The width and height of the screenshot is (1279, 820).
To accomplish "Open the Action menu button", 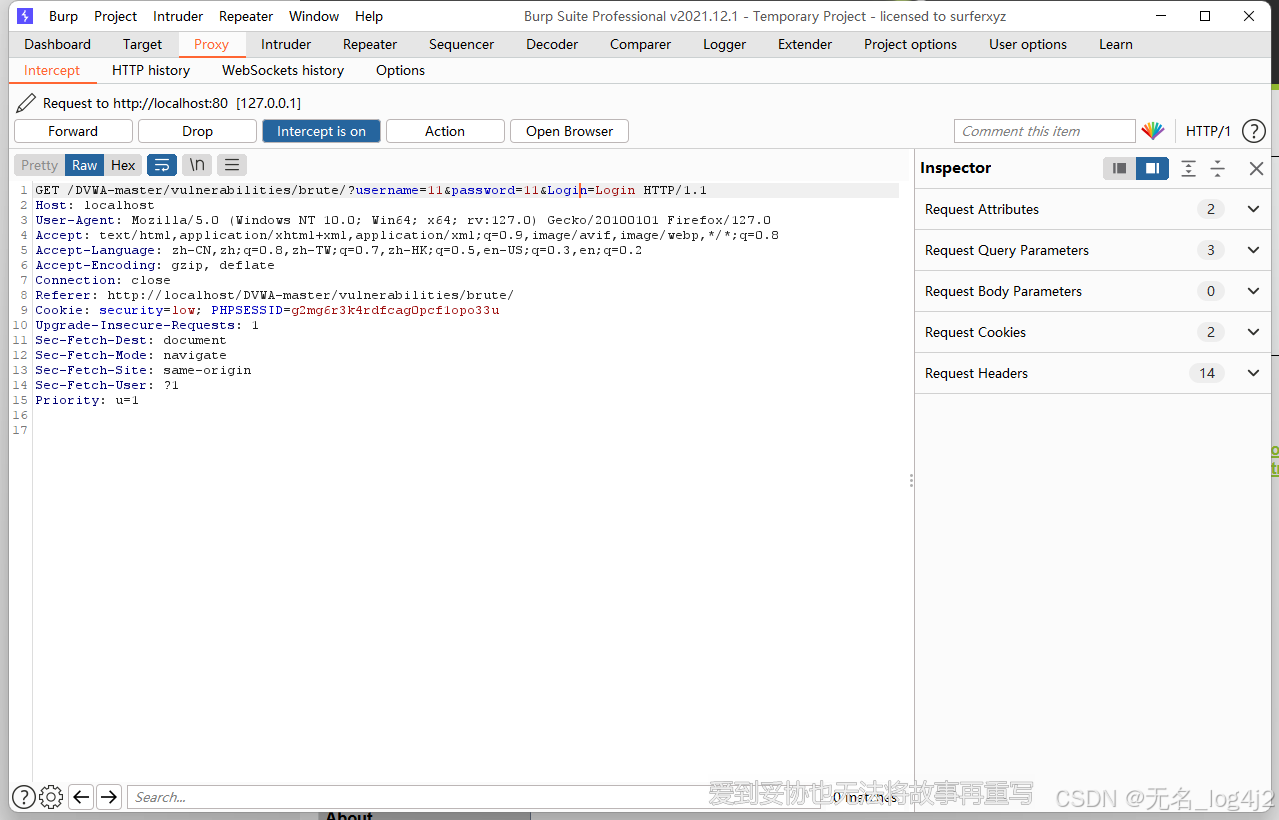I will (445, 131).
